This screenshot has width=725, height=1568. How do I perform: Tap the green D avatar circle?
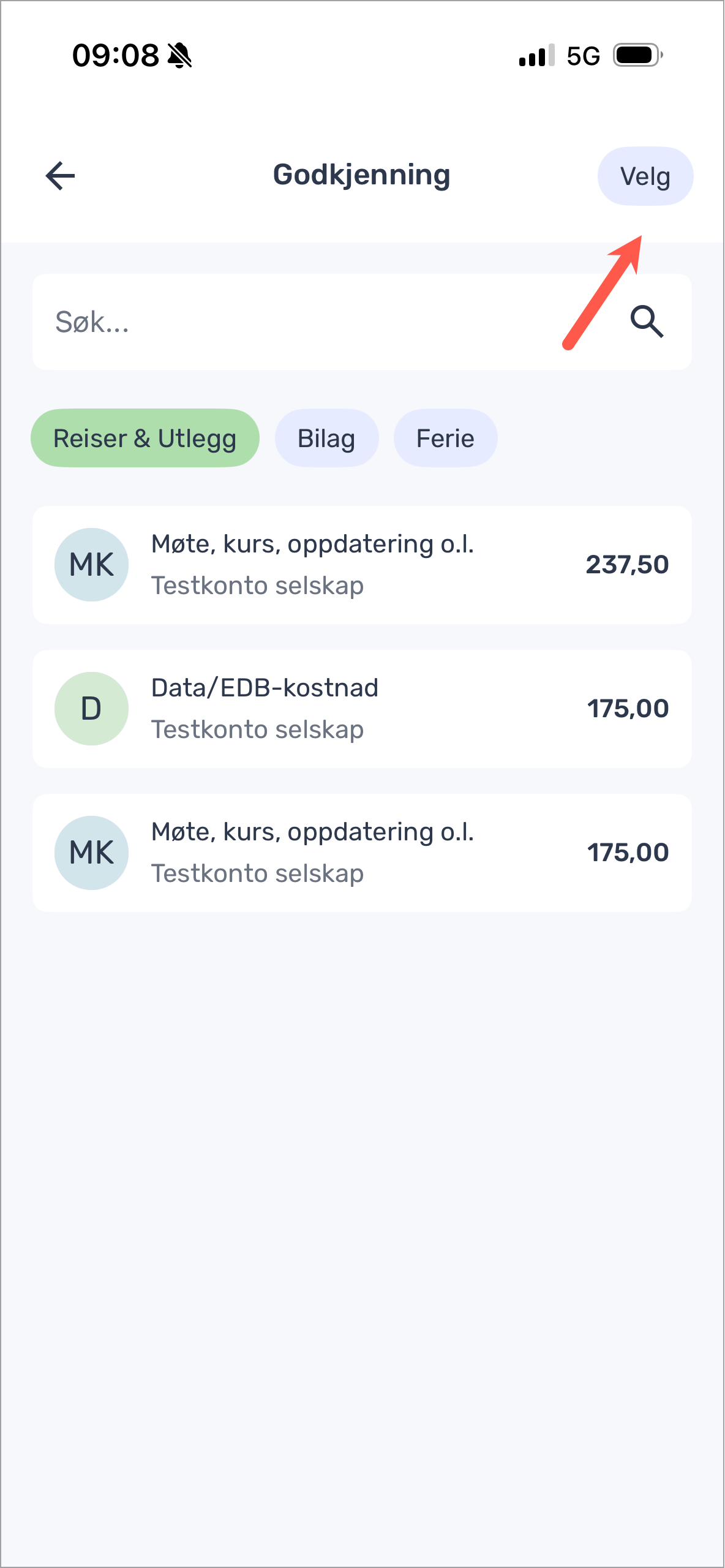pyautogui.click(x=91, y=709)
